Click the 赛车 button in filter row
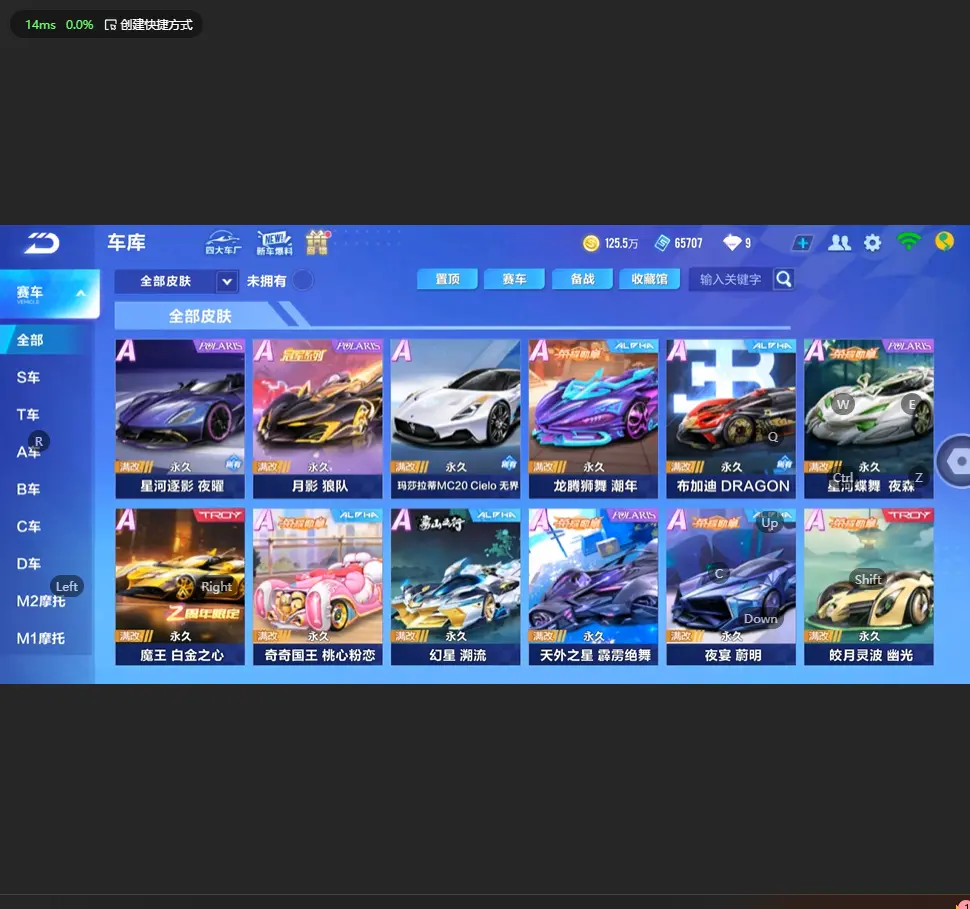970x909 pixels. pyautogui.click(x=515, y=280)
